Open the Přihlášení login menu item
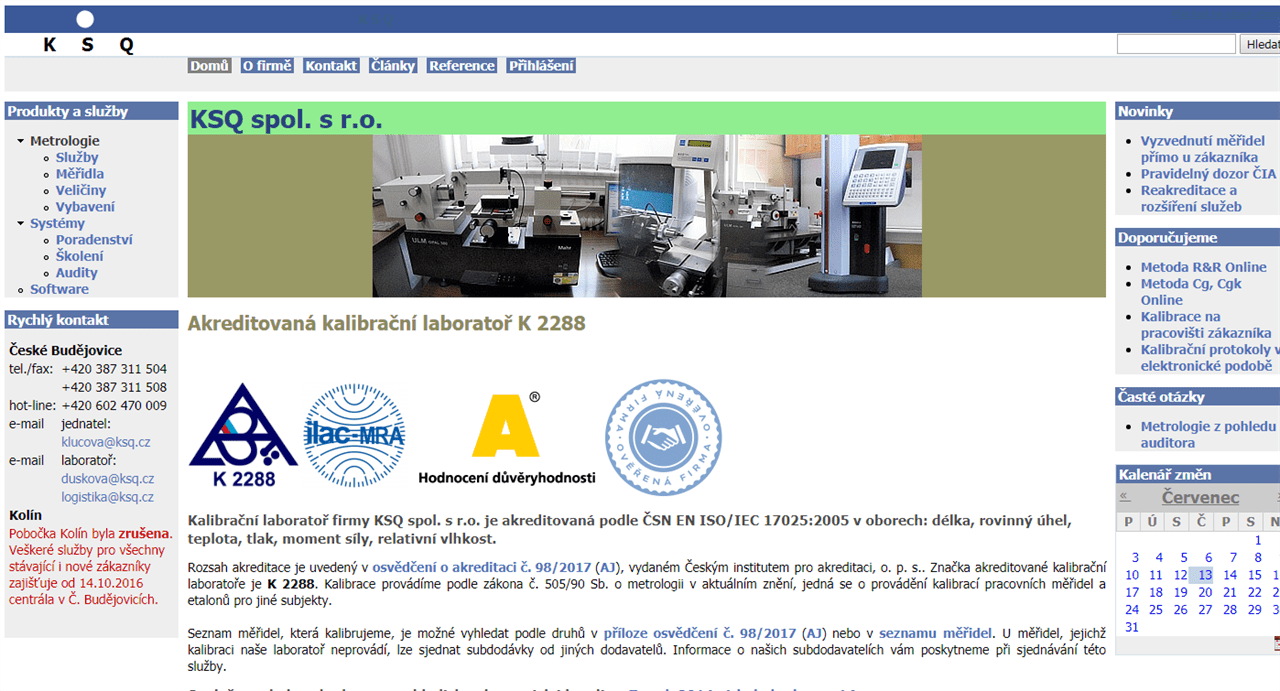Image resolution: width=1280 pixels, height=691 pixels. [541, 66]
